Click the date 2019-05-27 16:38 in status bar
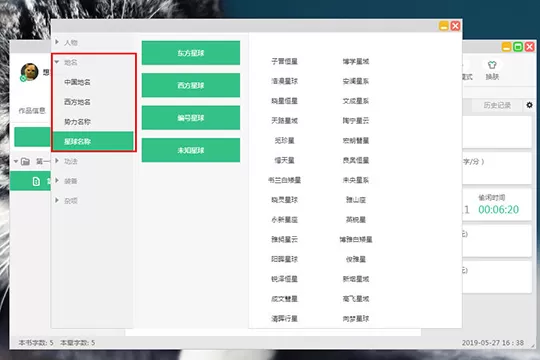 tap(492, 342)
